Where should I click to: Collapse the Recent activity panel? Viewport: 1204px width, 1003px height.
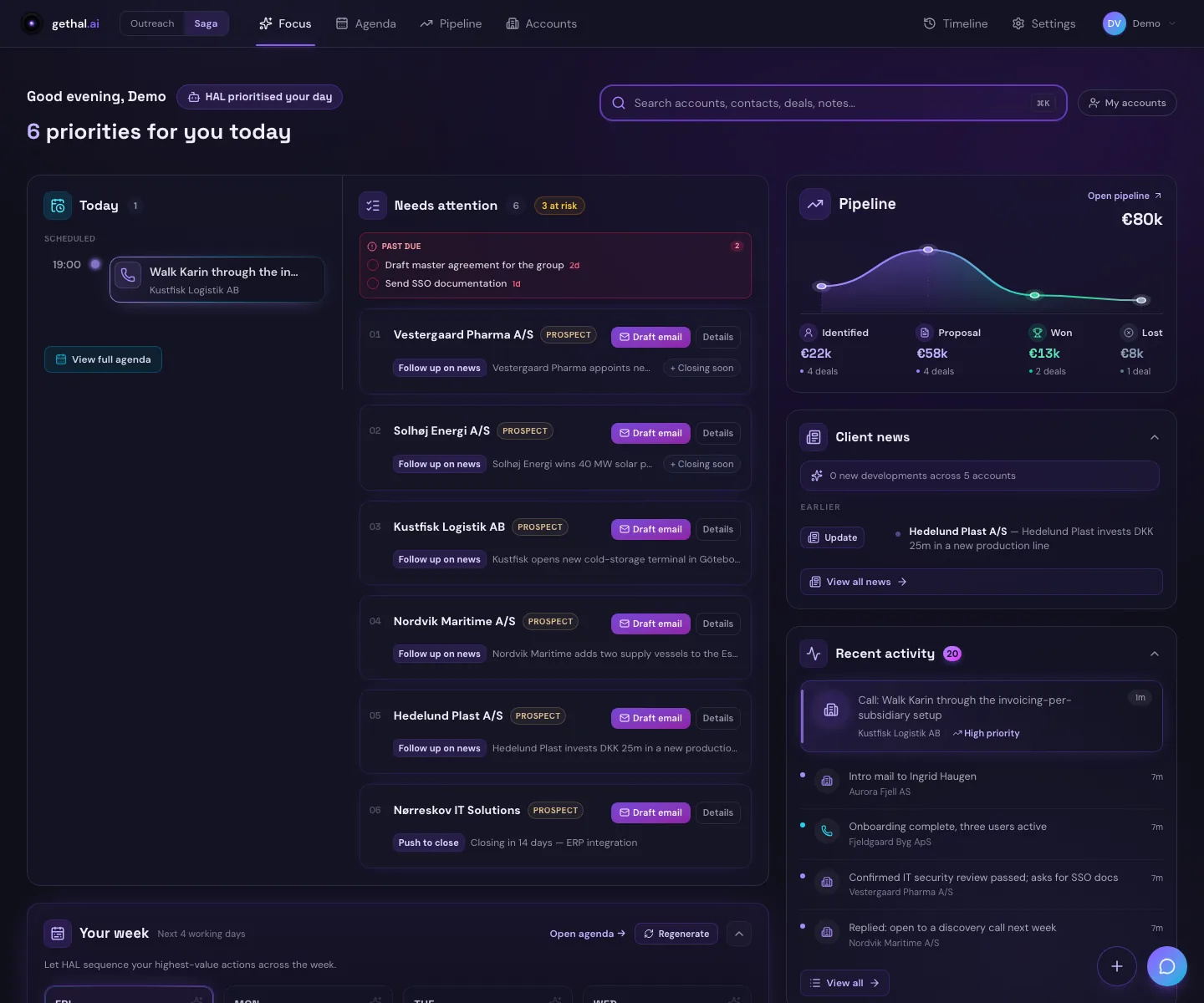point(1155,654)
